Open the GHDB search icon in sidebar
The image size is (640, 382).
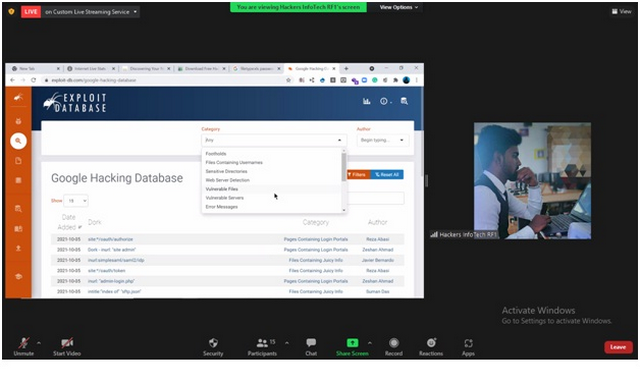[x=18, y=141]
